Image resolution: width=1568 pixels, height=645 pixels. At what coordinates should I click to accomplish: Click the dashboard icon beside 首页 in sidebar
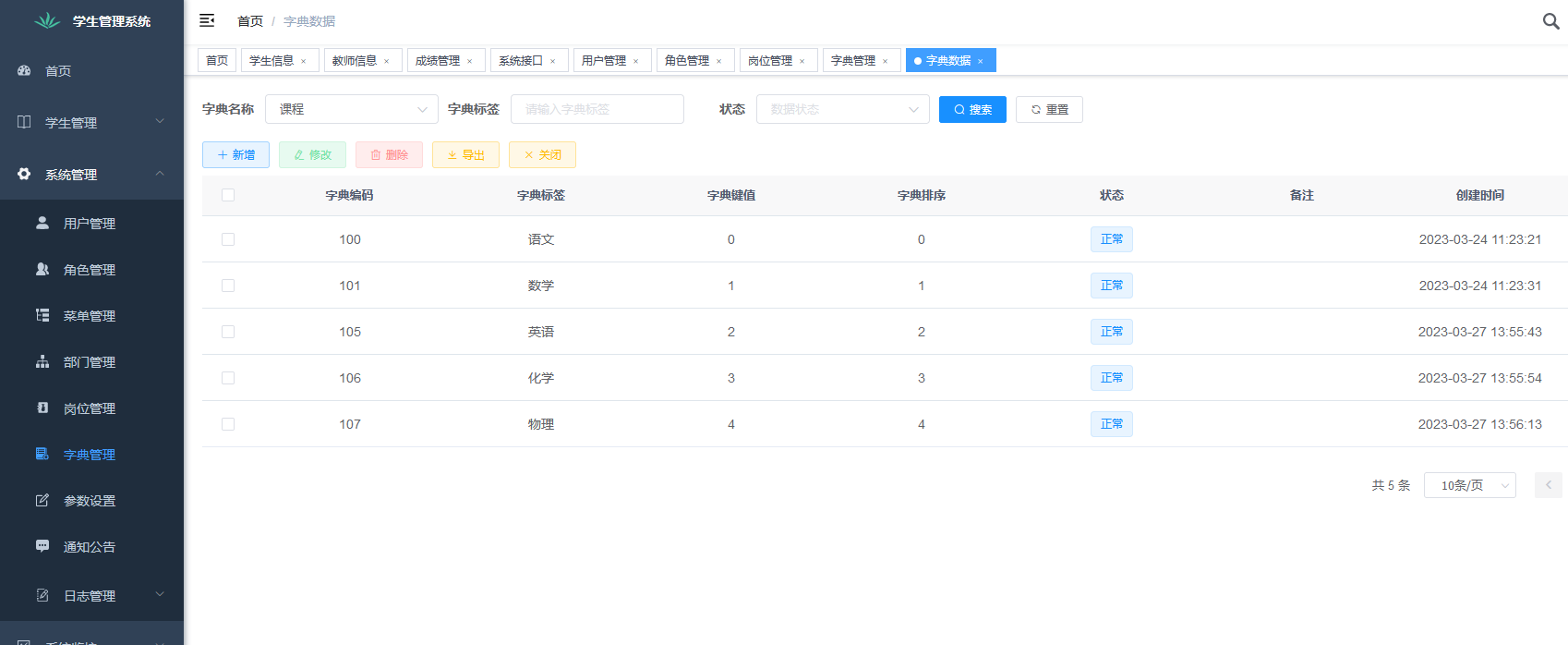coord(24,70)
